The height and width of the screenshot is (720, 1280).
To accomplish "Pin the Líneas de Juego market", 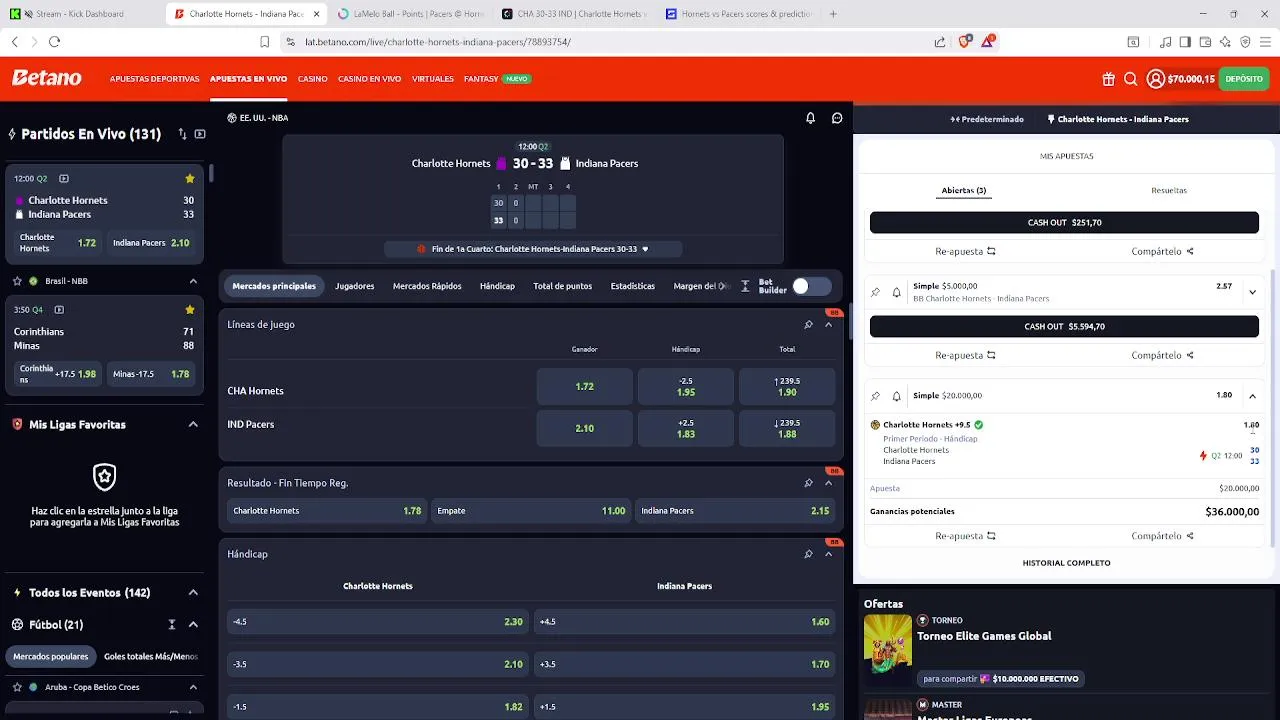I will click(x=808, y=325).
